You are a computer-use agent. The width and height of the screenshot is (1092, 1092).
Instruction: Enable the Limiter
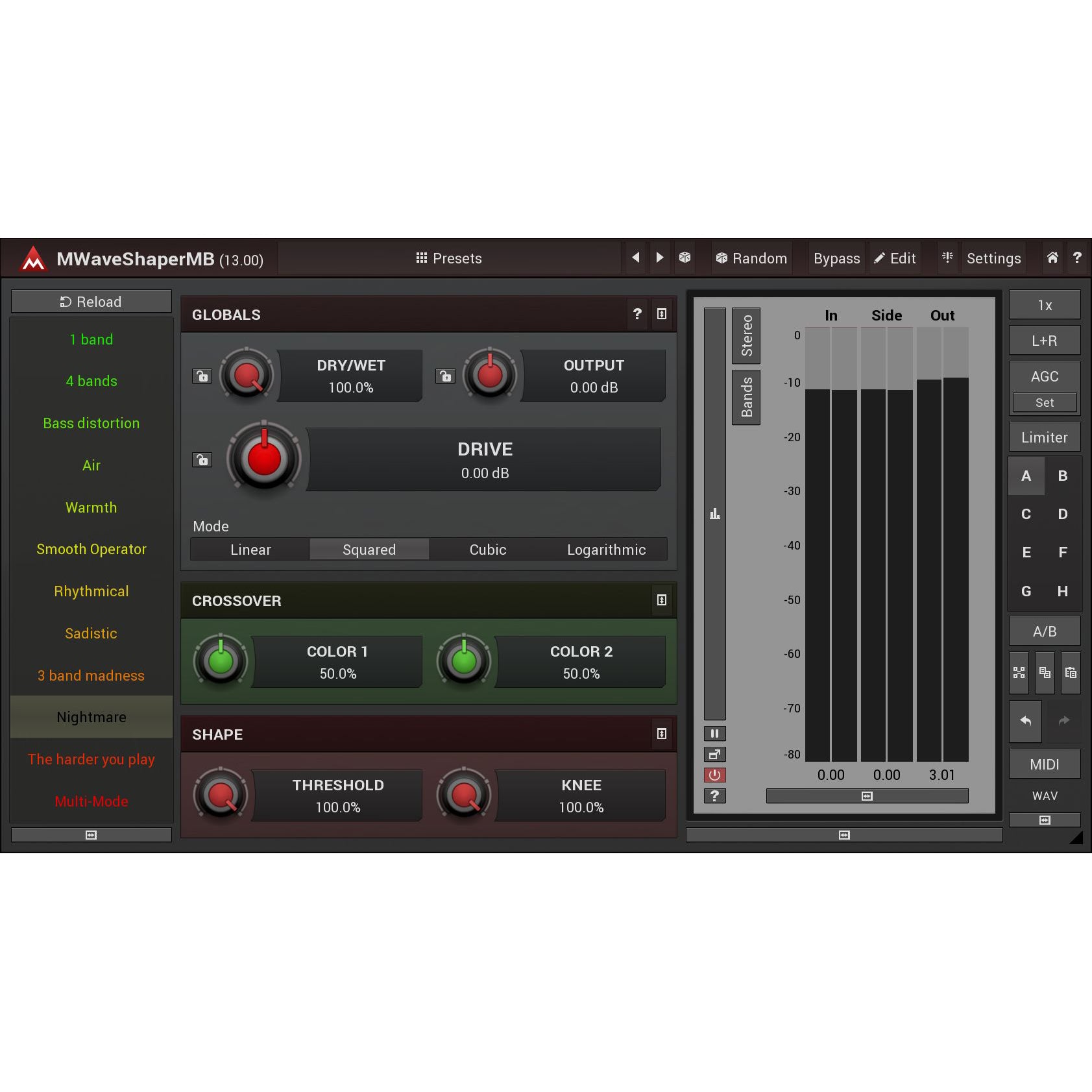click(x=1044, y=437)
